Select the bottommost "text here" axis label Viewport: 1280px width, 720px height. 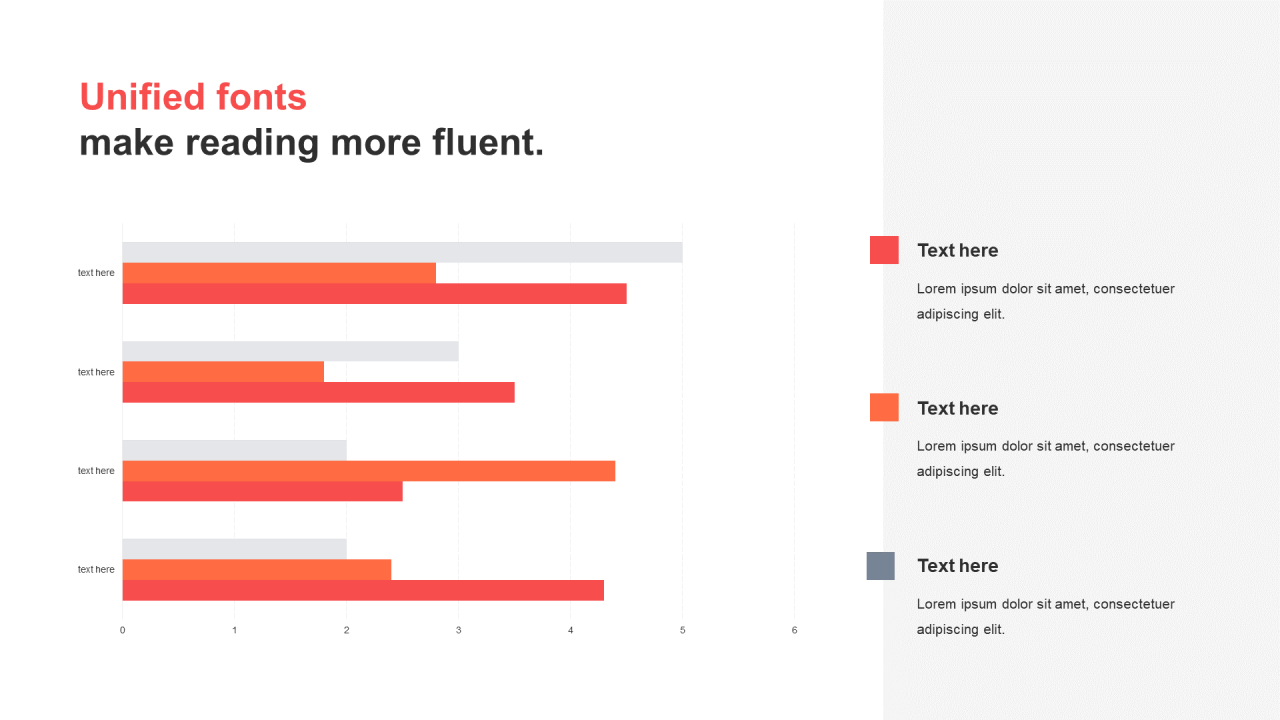click(96, 570)
